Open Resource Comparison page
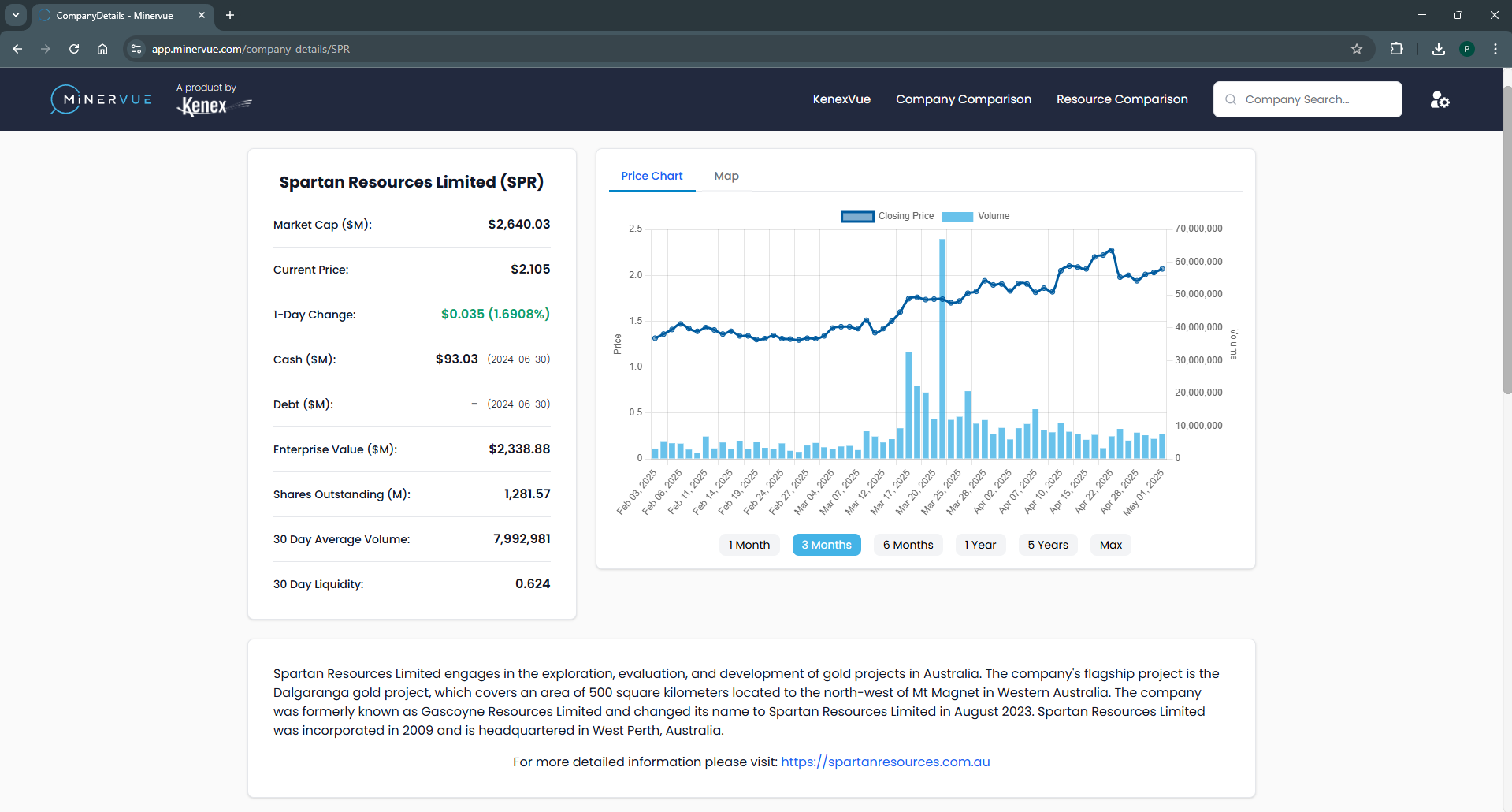The image size is (1512, 812). pos(1121,99)
